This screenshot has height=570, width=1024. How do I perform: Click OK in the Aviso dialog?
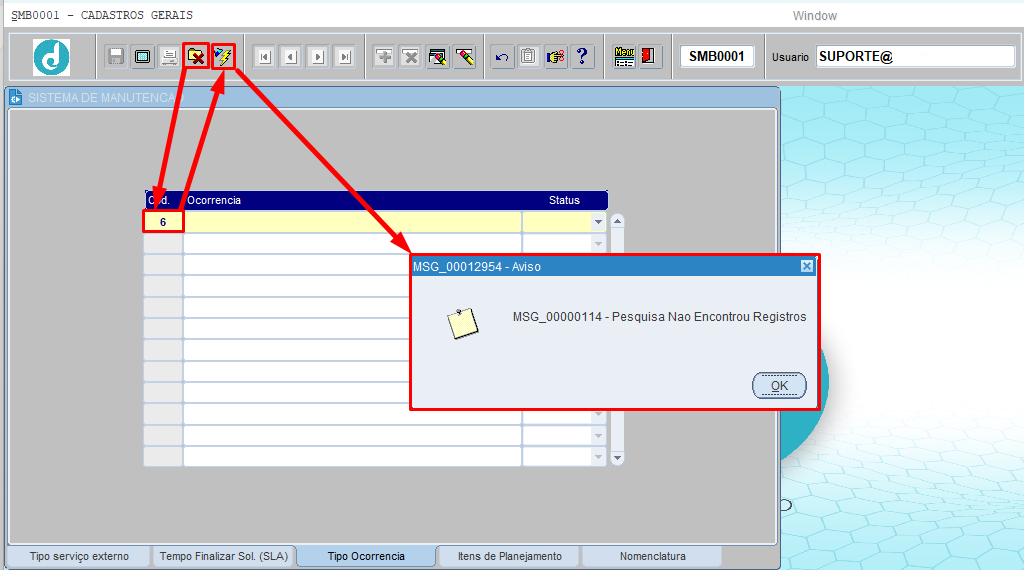[779, 386]
